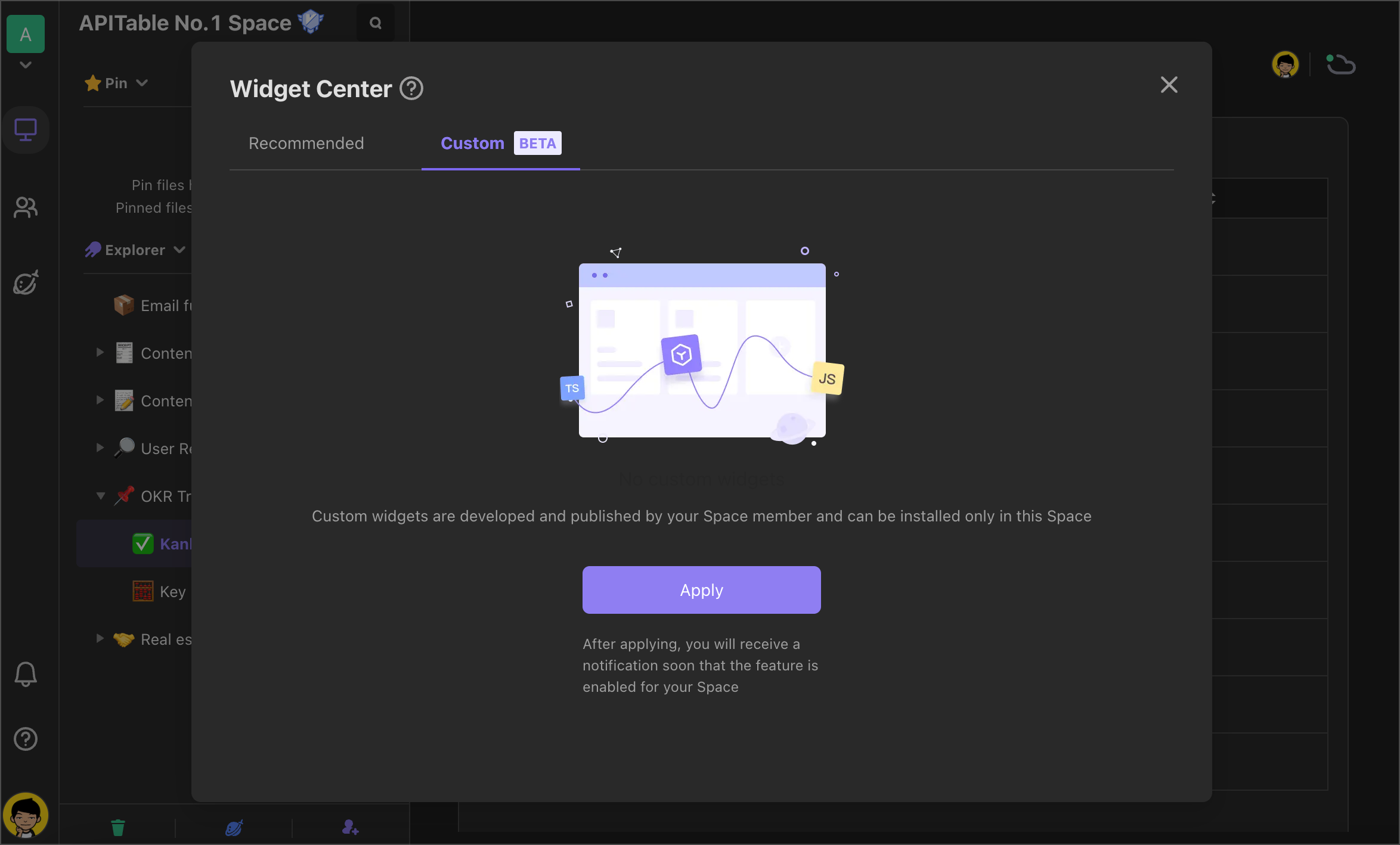Screen dimensions: 1400x845
Task: Click the APITable No.1 Space title
Action: tap(185, 23)
